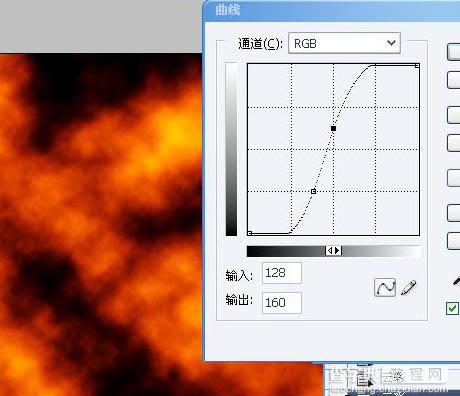Select the top-right curve endpoint
The height and width of the screenshot is (396, 460).
point(417,66)
